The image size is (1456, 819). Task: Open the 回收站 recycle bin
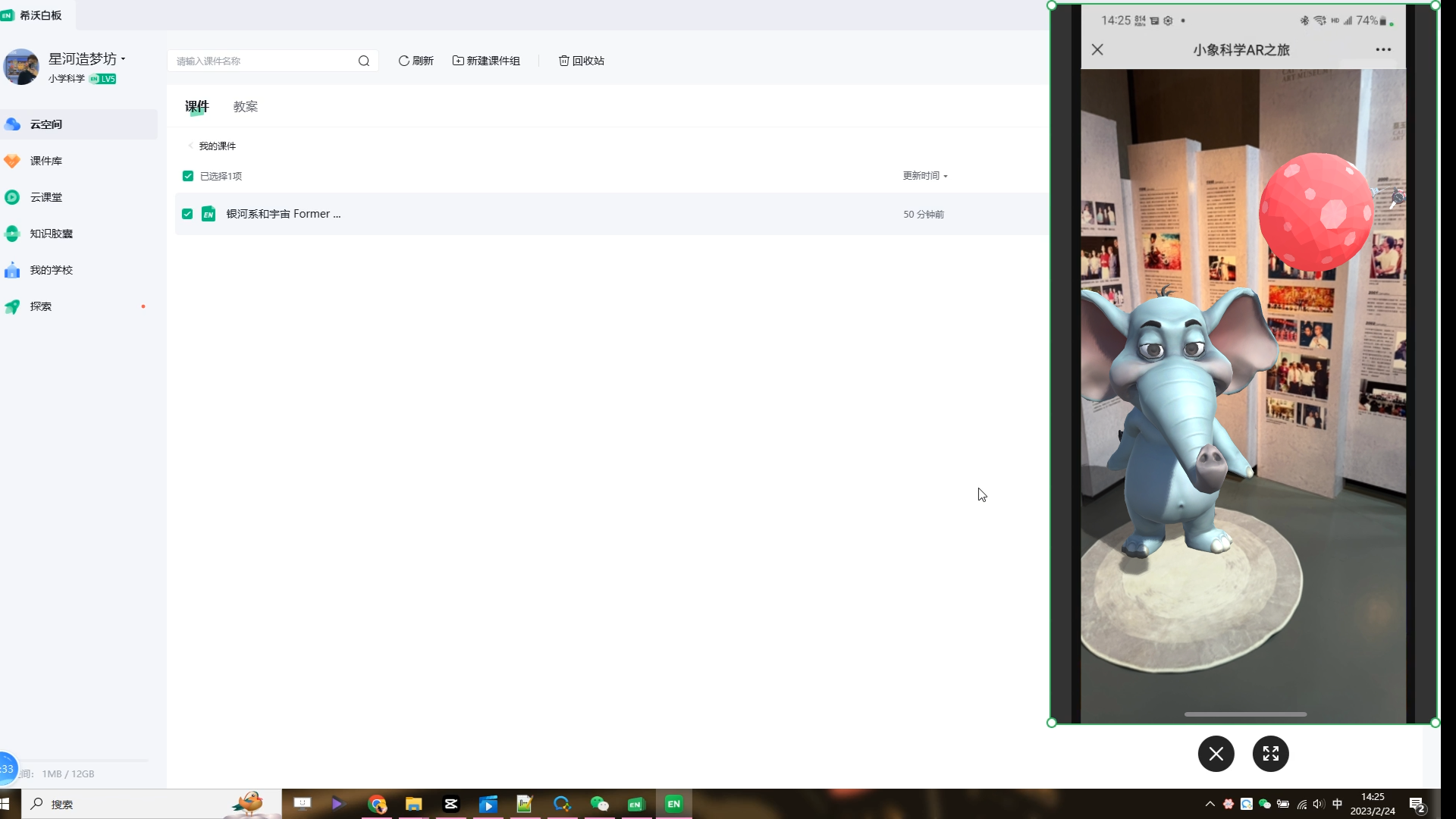click(x=582, y=61)
